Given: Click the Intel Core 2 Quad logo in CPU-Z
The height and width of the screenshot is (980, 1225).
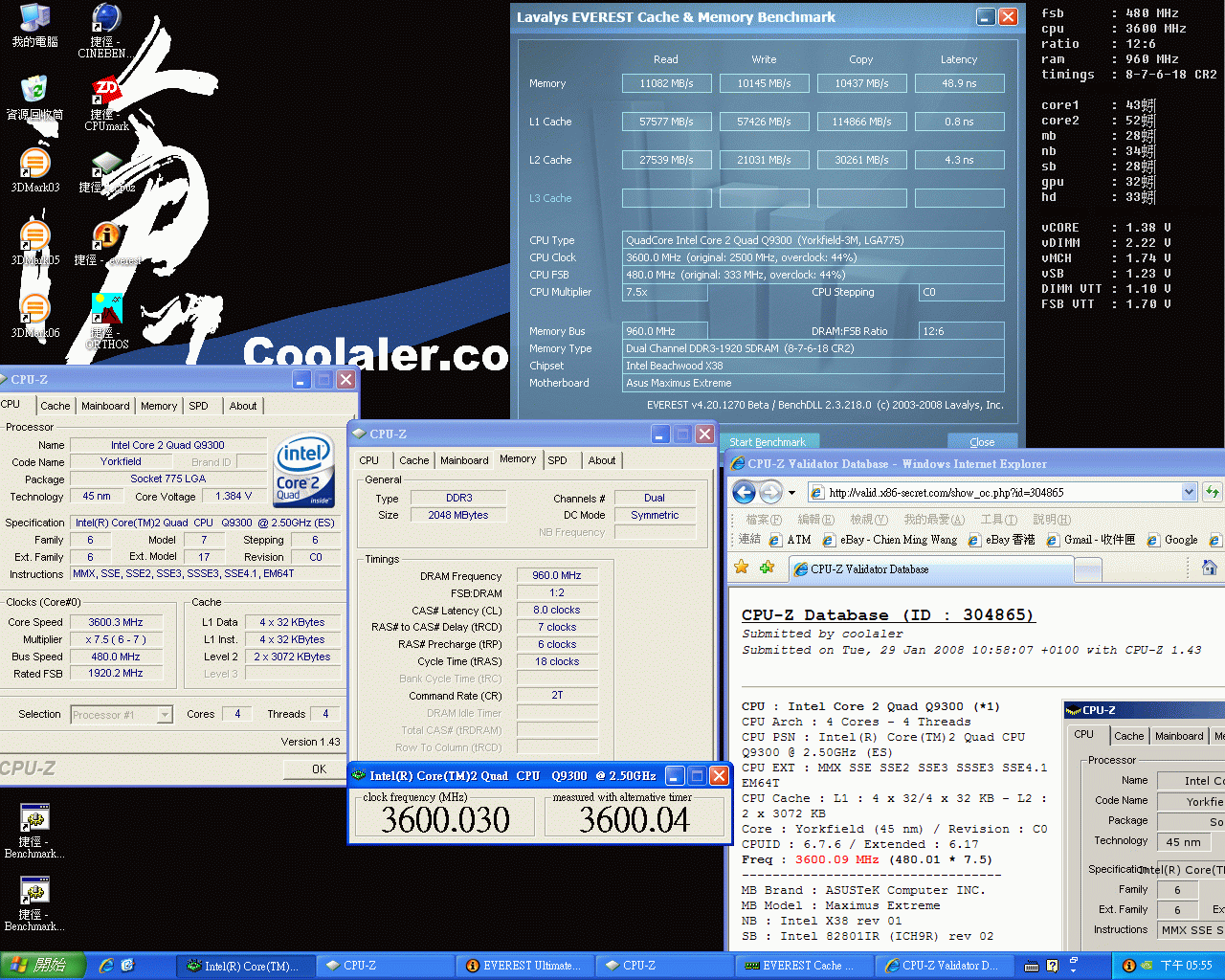Looking at the screenshot, I should pyautogui.click(x=304, y=469).
